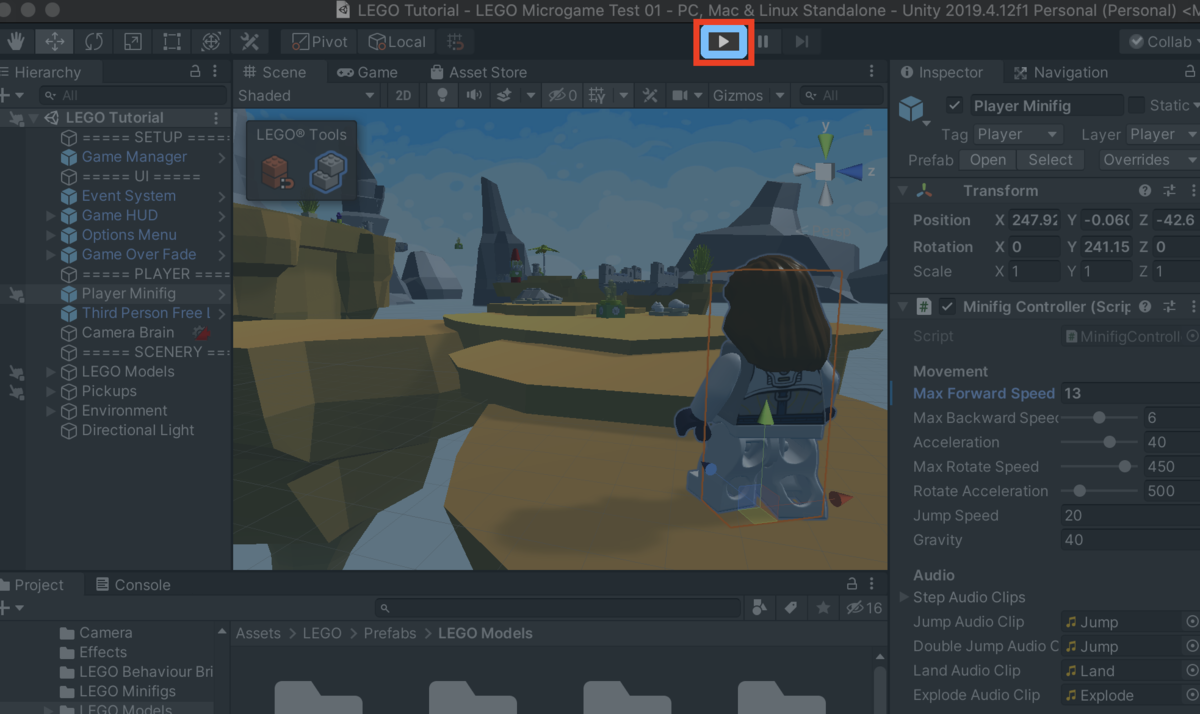Click the prefab Open button
Screen dimensions: 1200x714
(x=988, y=160)
